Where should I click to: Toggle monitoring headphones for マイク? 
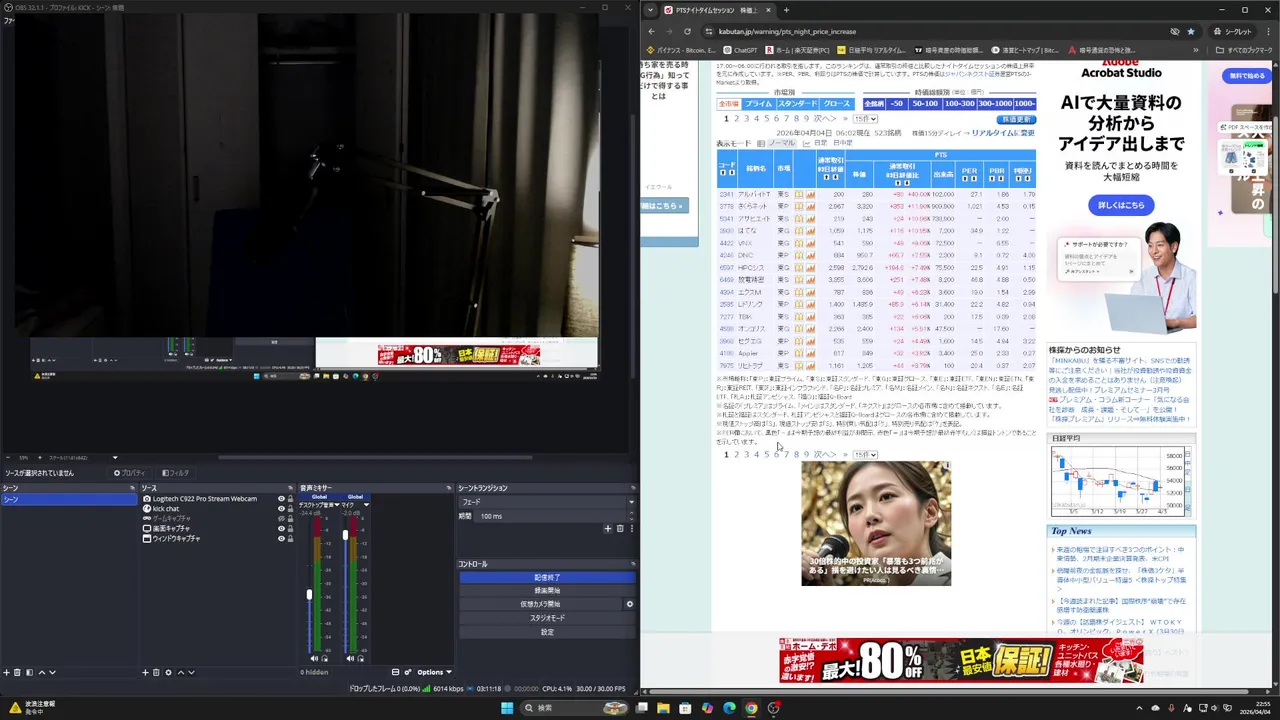(360, 658)
